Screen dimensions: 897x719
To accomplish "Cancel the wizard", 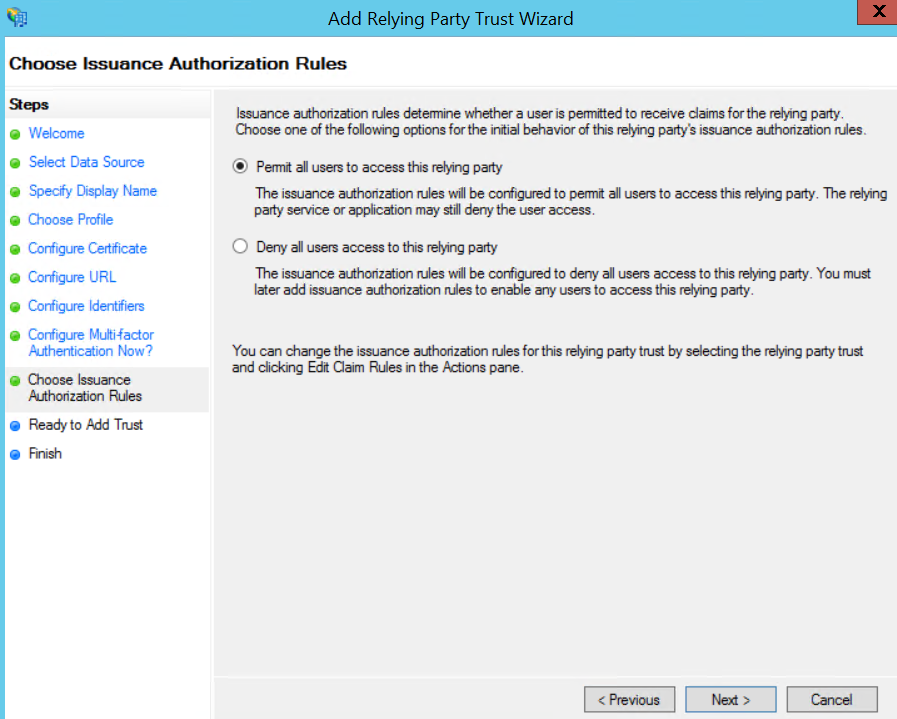I will tap(832, 700).
